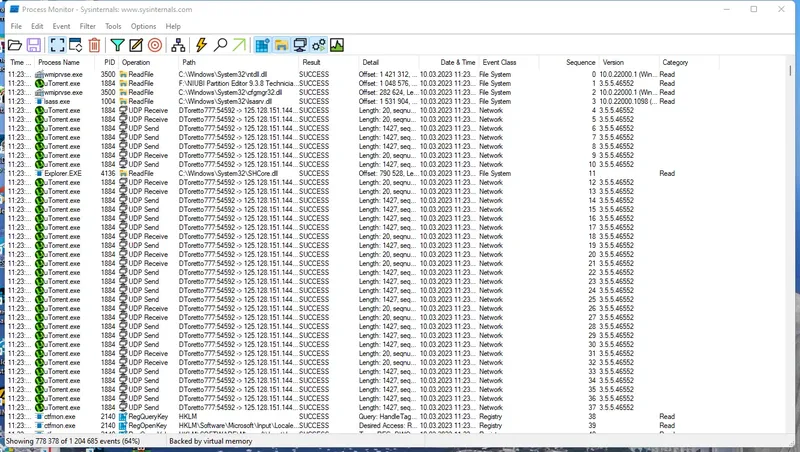Viewport: 800px width, 452px height.
Task: Open the Help menu
Action: click(173, 26)
